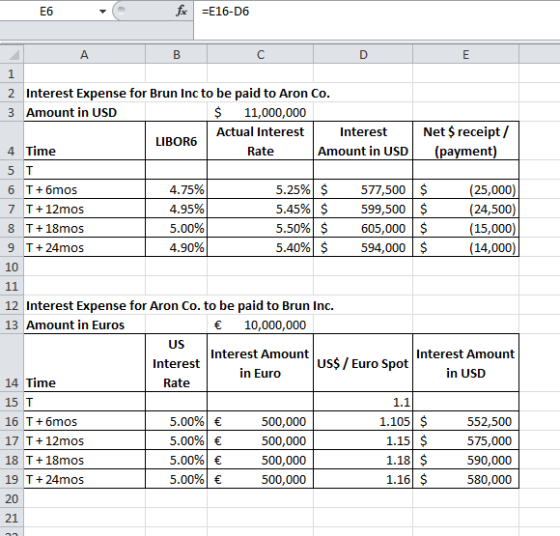Screen dimensions: 560x536
Task: Select the 4.75% LIBOR cell
Action: click(x=176, y=190)
